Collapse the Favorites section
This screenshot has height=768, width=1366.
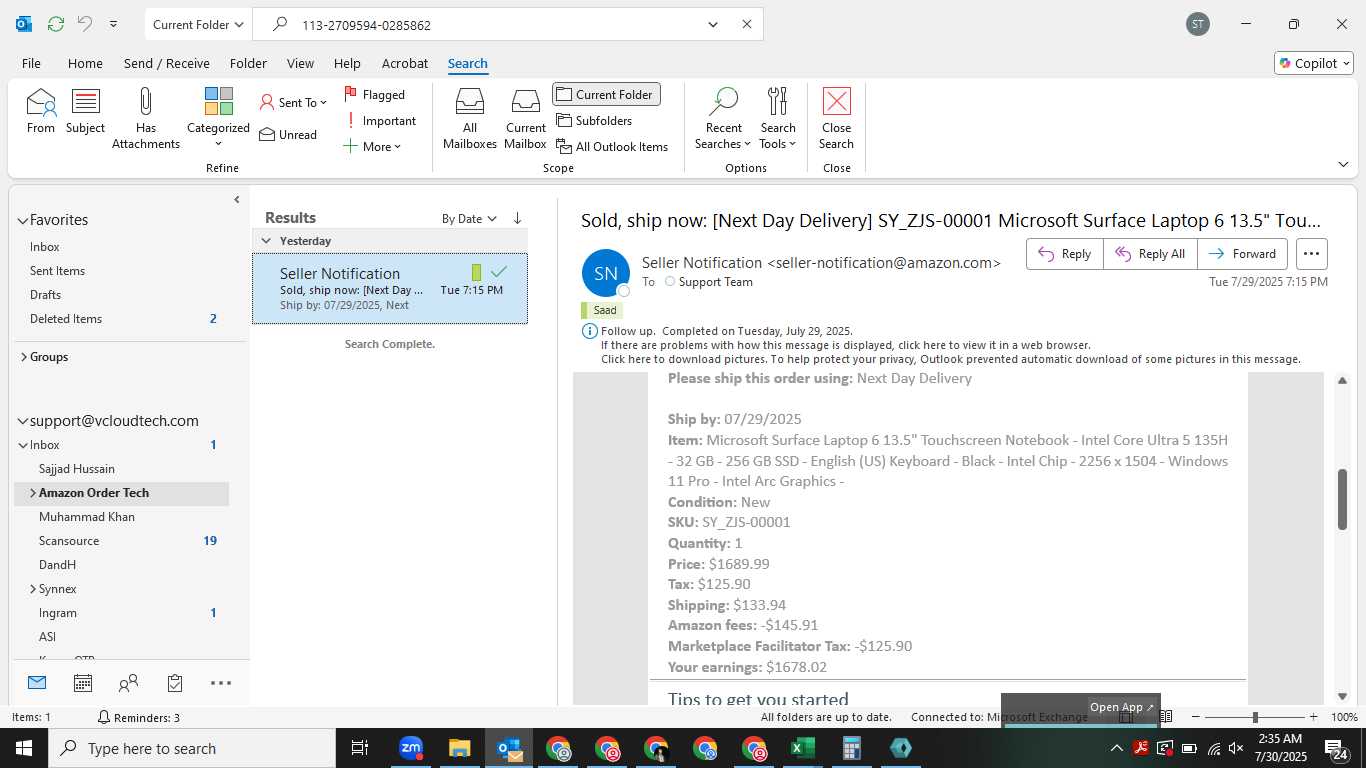pos(23,220)
